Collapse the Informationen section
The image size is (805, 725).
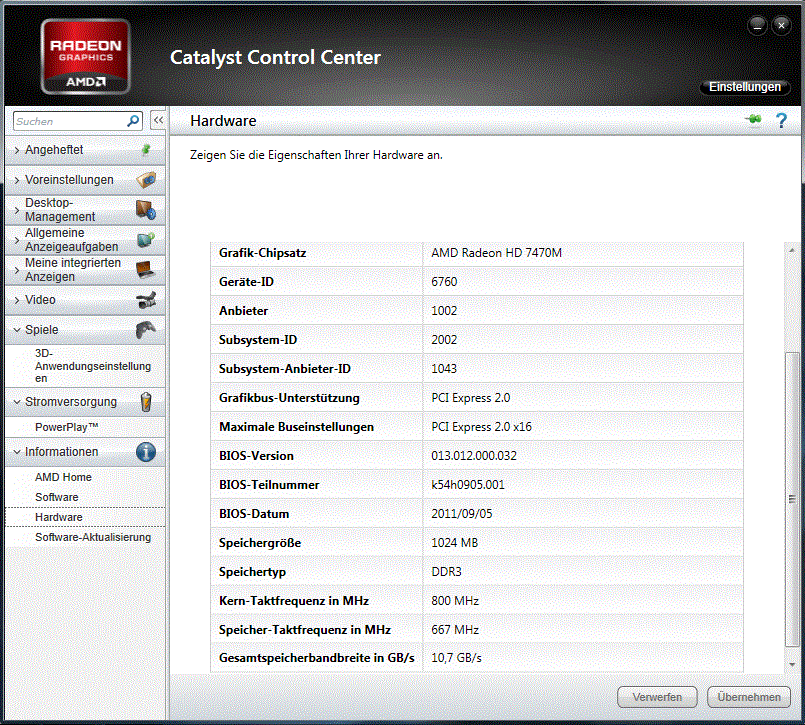point(17,452)
